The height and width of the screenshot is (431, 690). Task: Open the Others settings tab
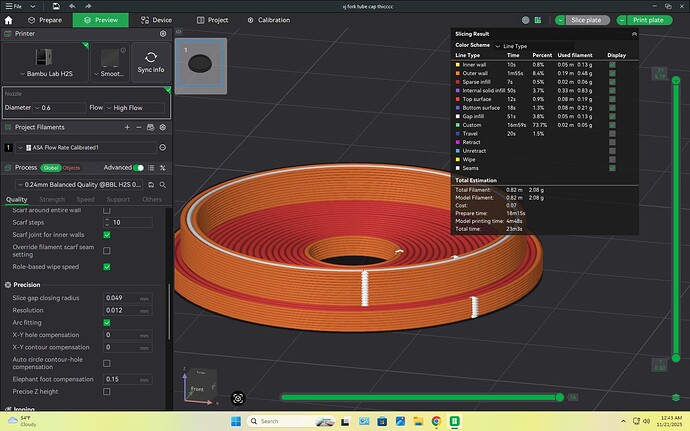coord(152,199)
